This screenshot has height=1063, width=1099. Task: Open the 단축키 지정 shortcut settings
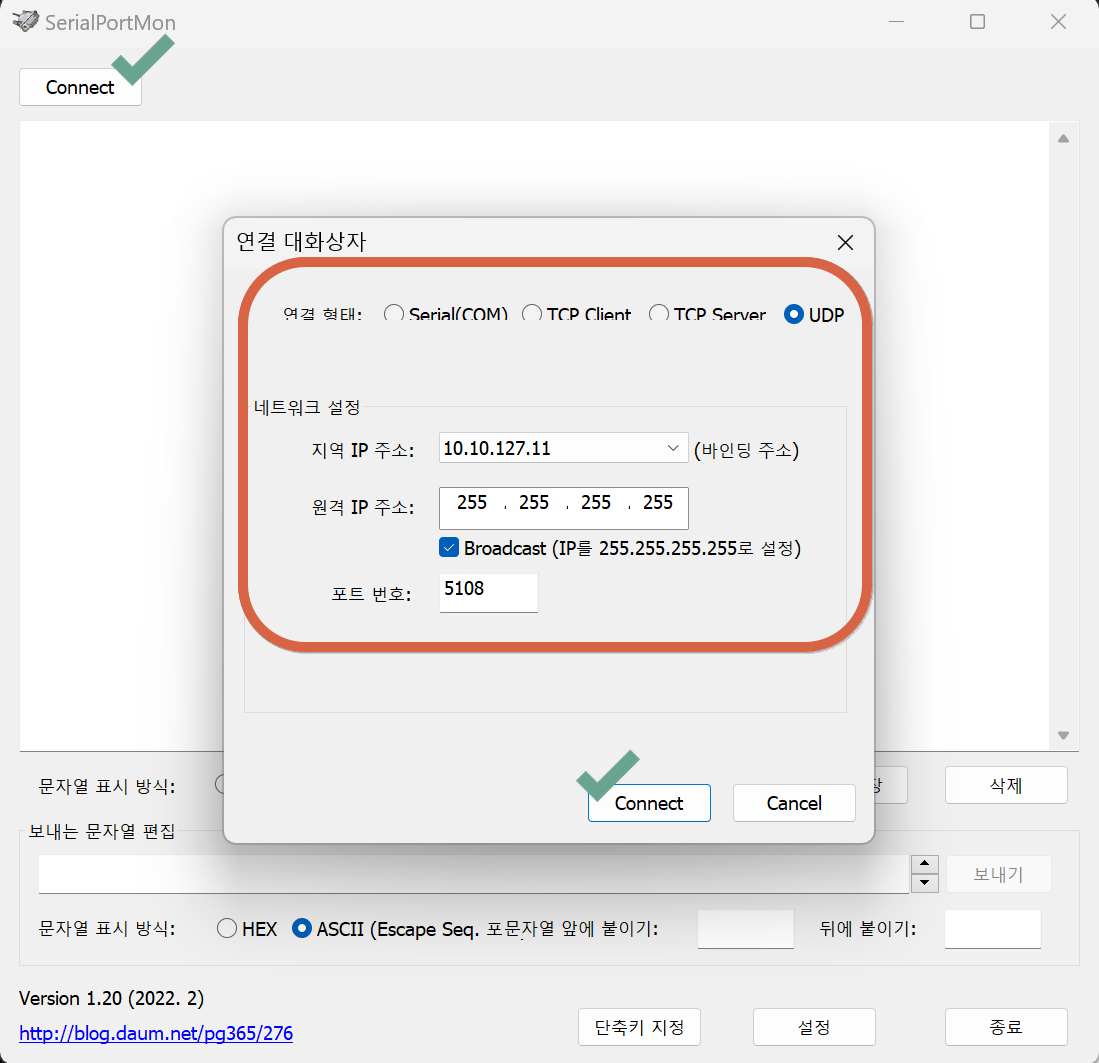[639, 1027]
